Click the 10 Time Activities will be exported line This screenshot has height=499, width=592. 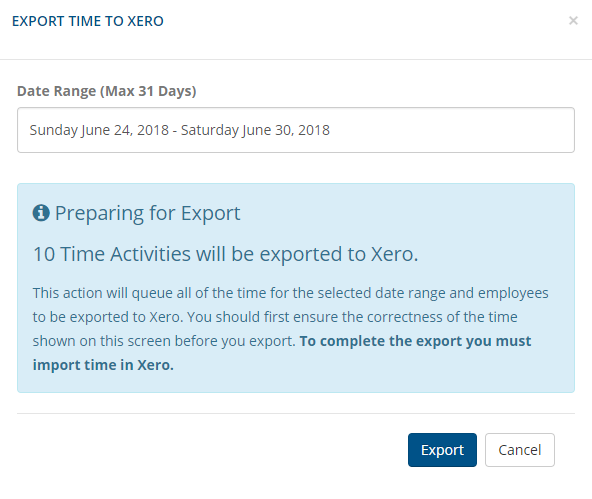(x=226, y=254)
